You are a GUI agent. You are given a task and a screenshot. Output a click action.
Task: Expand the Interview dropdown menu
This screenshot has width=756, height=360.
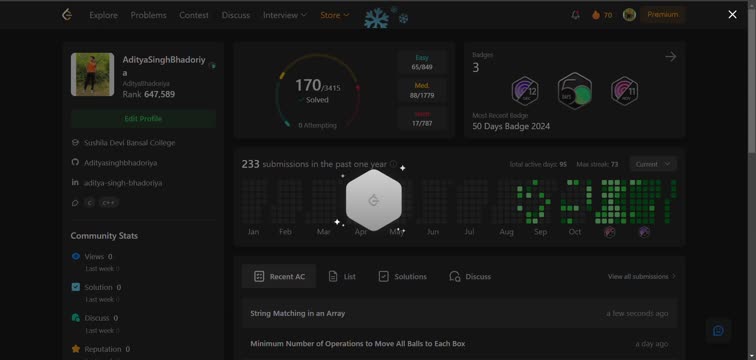tap(284, 15)
